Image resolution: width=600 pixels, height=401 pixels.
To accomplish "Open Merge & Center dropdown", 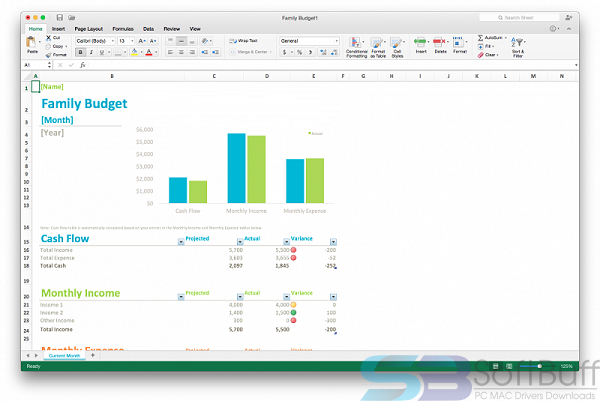I will pyautogui.click(x=271, y=52).
